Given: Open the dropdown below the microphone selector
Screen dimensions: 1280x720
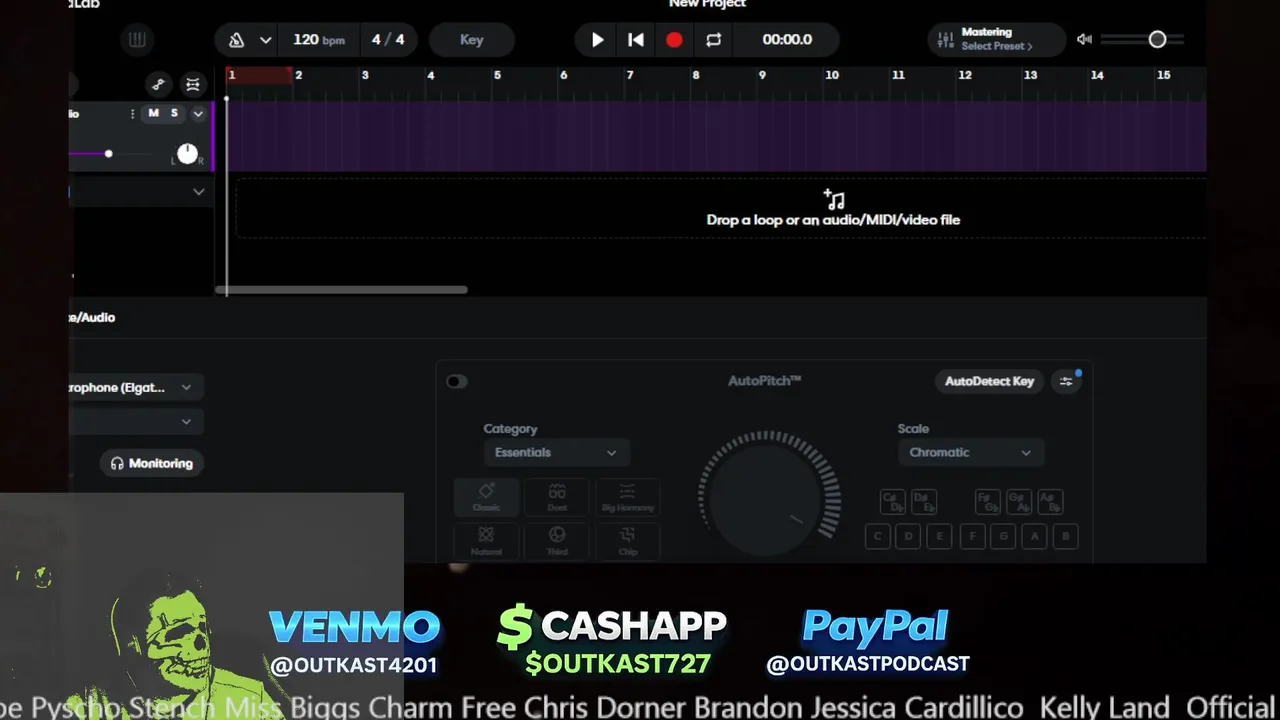Looking at the screenshot, I should tap(136, 422).
